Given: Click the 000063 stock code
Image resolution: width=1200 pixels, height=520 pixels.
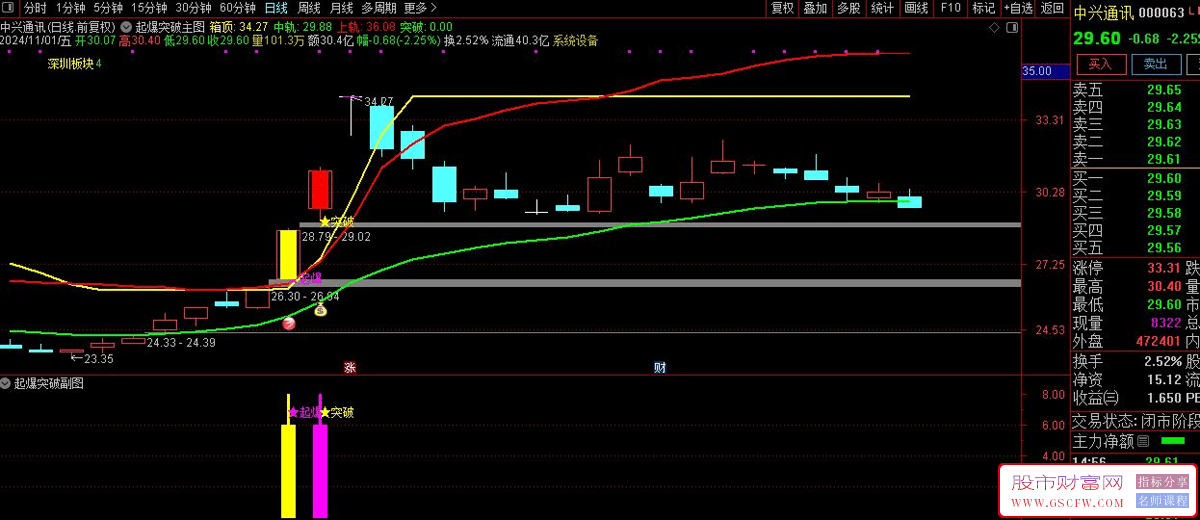Looking at the screenshot, I should (x=1162, y=13).
